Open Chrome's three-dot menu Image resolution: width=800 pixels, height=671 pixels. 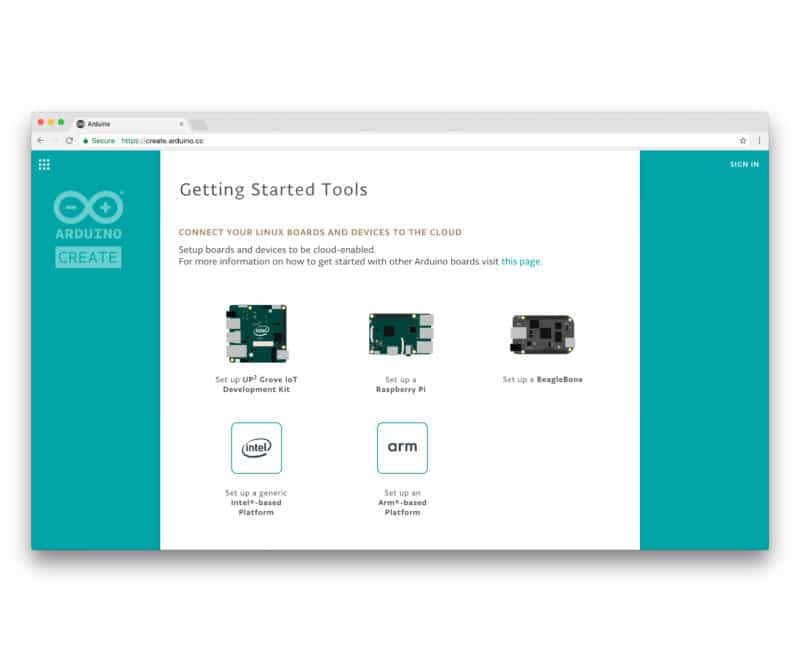(759, 141)
